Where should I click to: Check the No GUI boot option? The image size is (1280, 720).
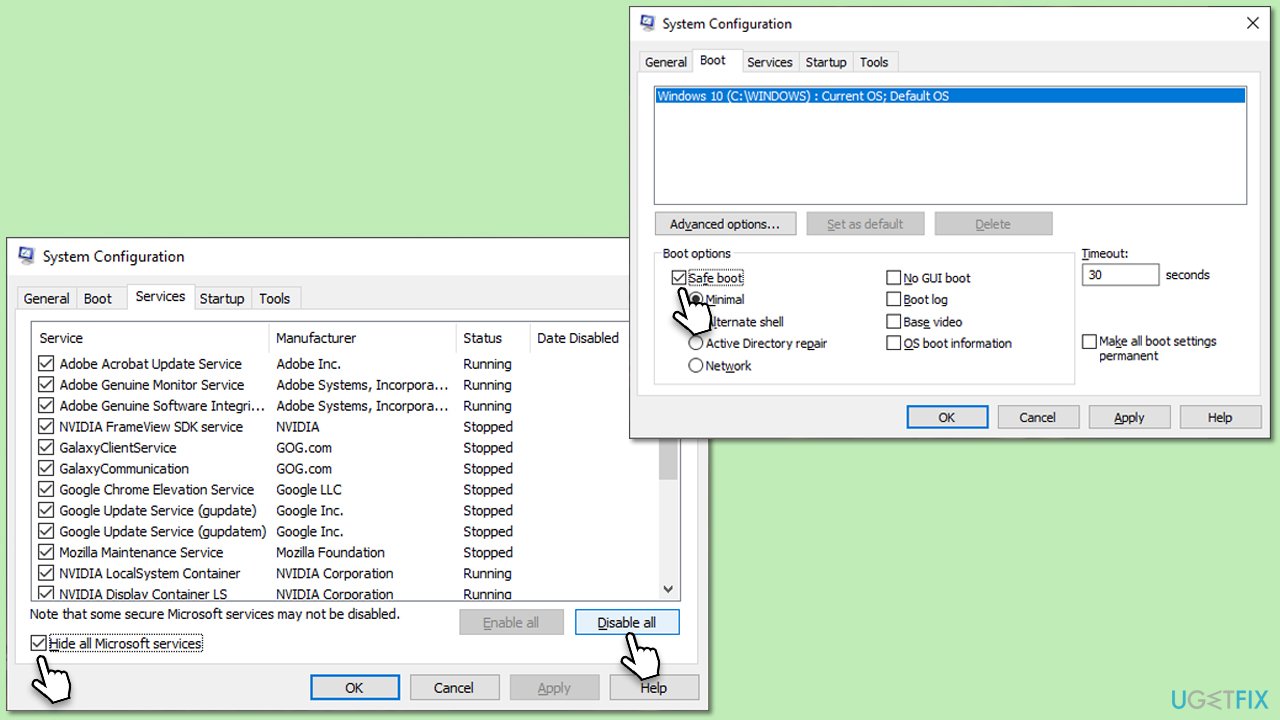tap(894, 278)
